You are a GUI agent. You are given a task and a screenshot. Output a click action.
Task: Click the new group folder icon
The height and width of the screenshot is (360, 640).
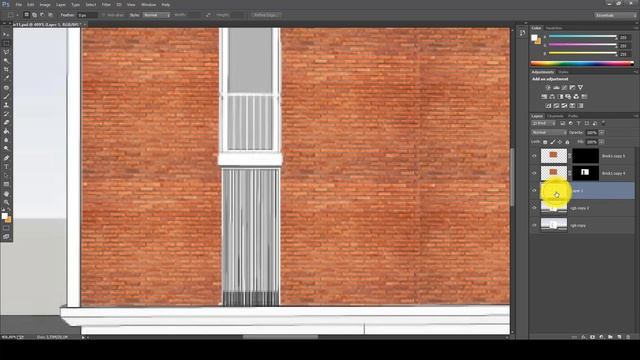[x=610, y=337]
